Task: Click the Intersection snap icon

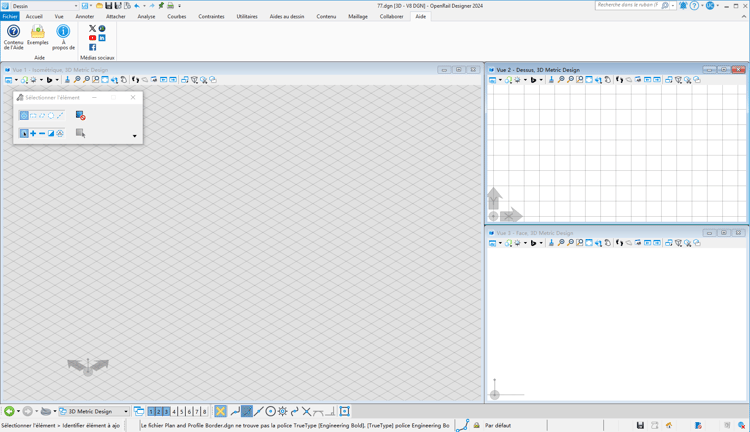Action: (x=307, y=411)
